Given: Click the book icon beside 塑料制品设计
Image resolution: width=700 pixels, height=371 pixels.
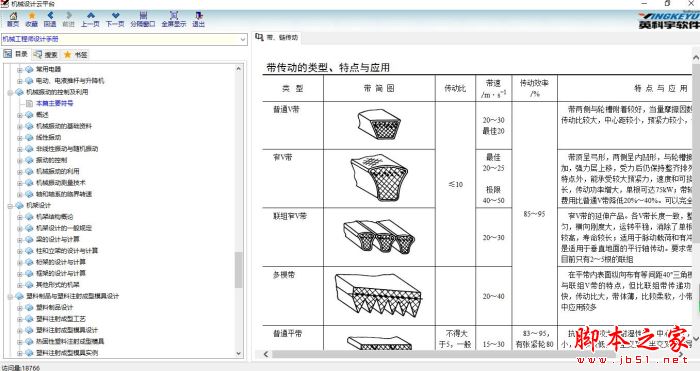Looking at the screenshot, I should tap(29, 308).
